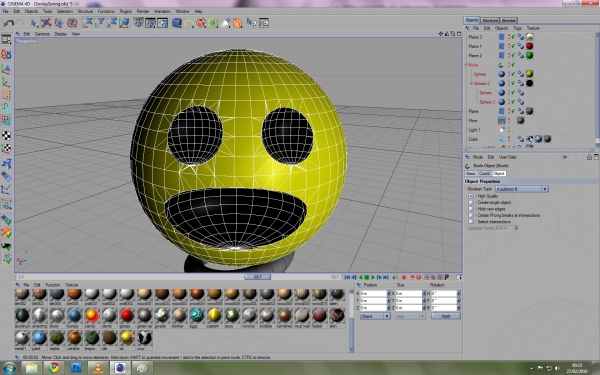600x375 pixels.
Task: Click the Apply button in the coordinates panel
Action: (446, 316)
